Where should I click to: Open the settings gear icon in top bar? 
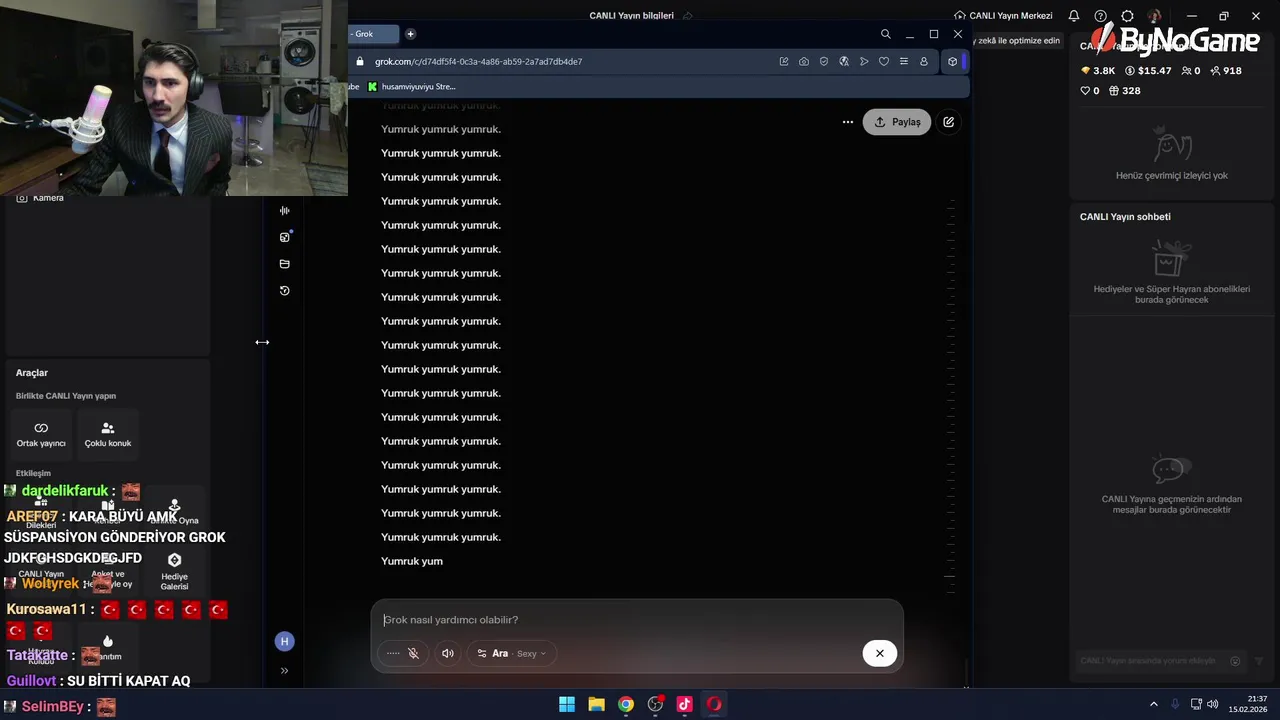(1127, 16)
